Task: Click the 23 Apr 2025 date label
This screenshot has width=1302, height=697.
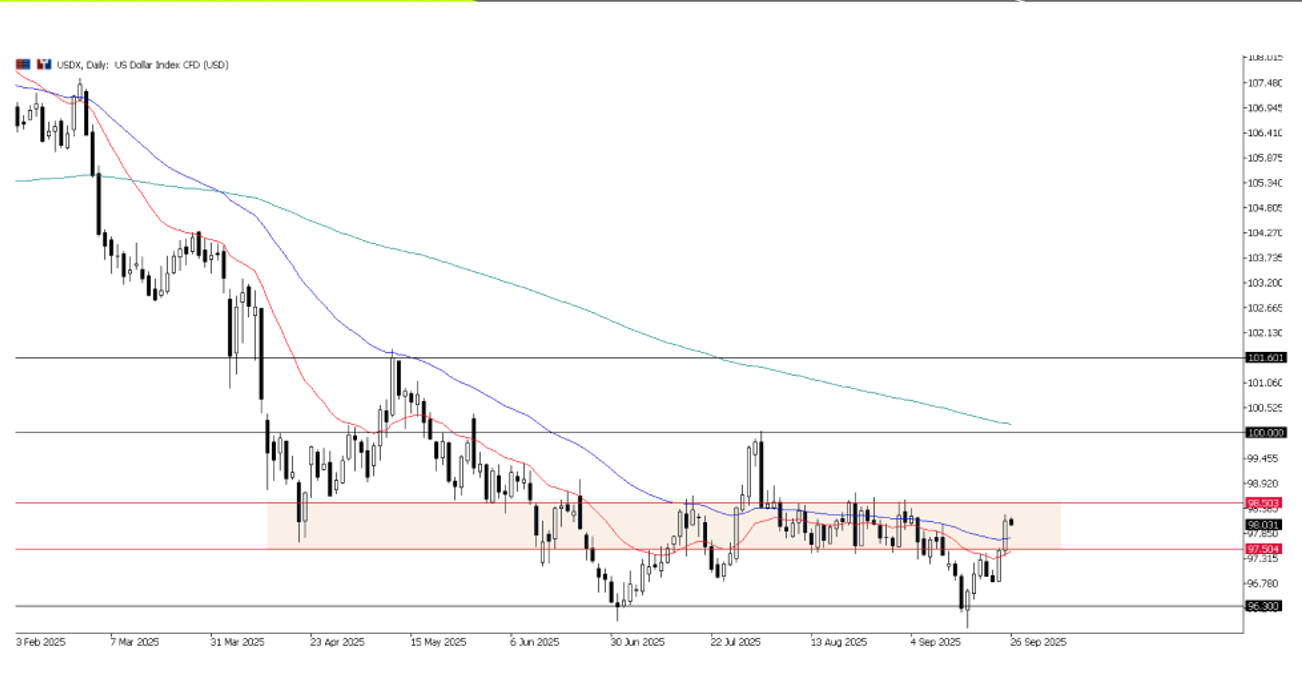Action: click(337, 643)
